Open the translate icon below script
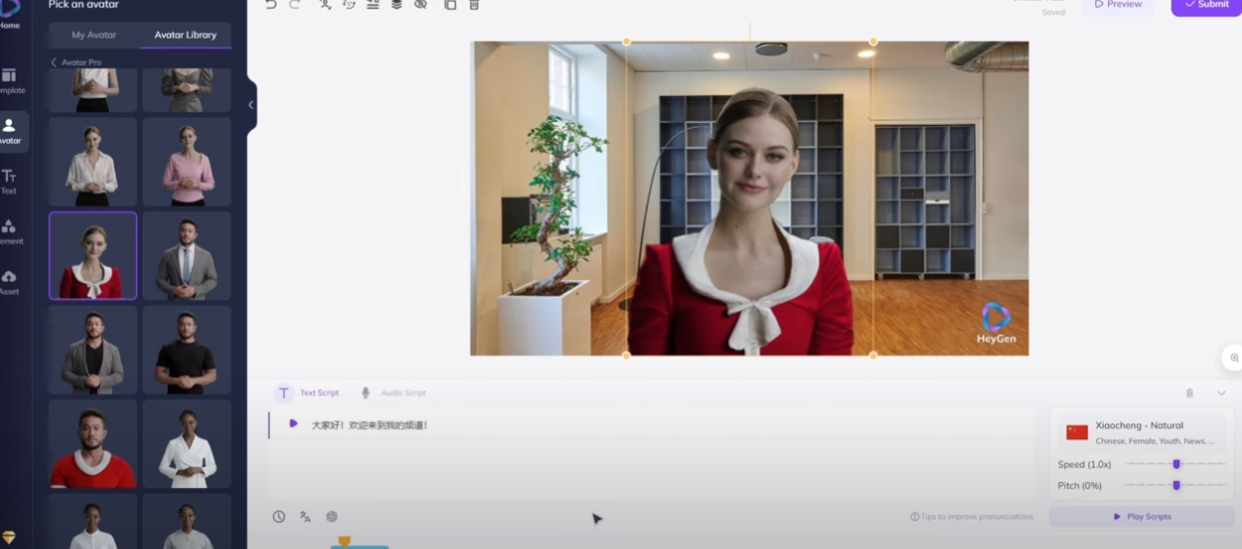 pyautogui.click(x=305, y=517)
